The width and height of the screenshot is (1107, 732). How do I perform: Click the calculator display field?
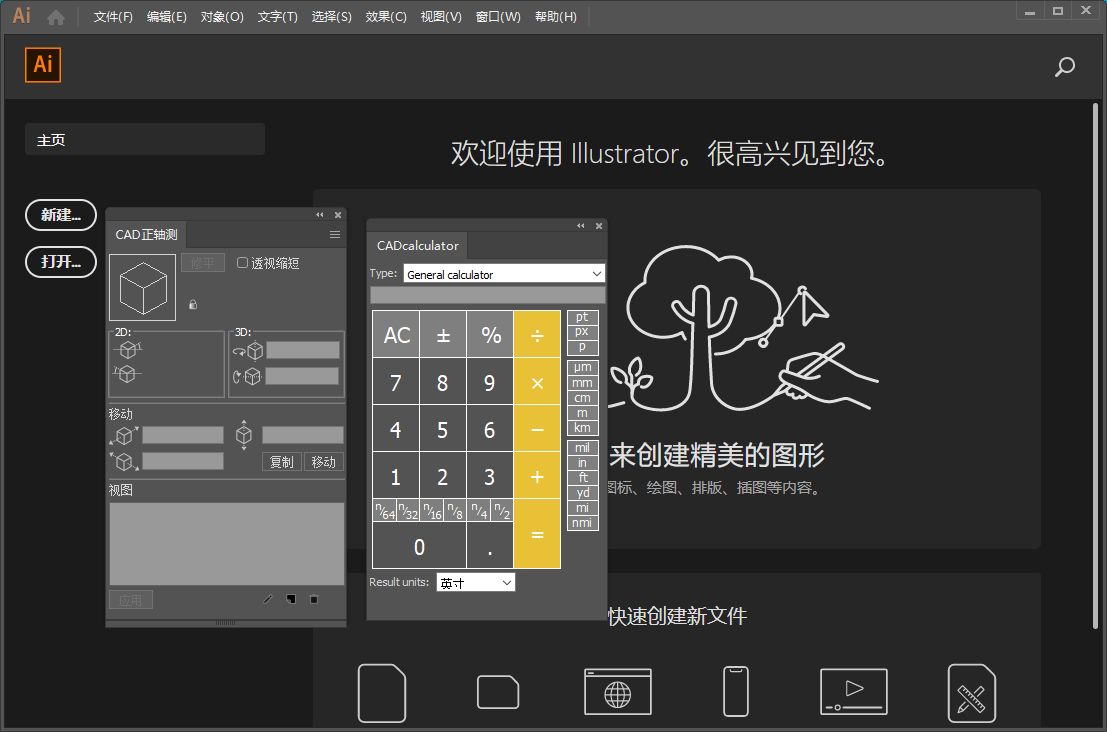(488, 295)
